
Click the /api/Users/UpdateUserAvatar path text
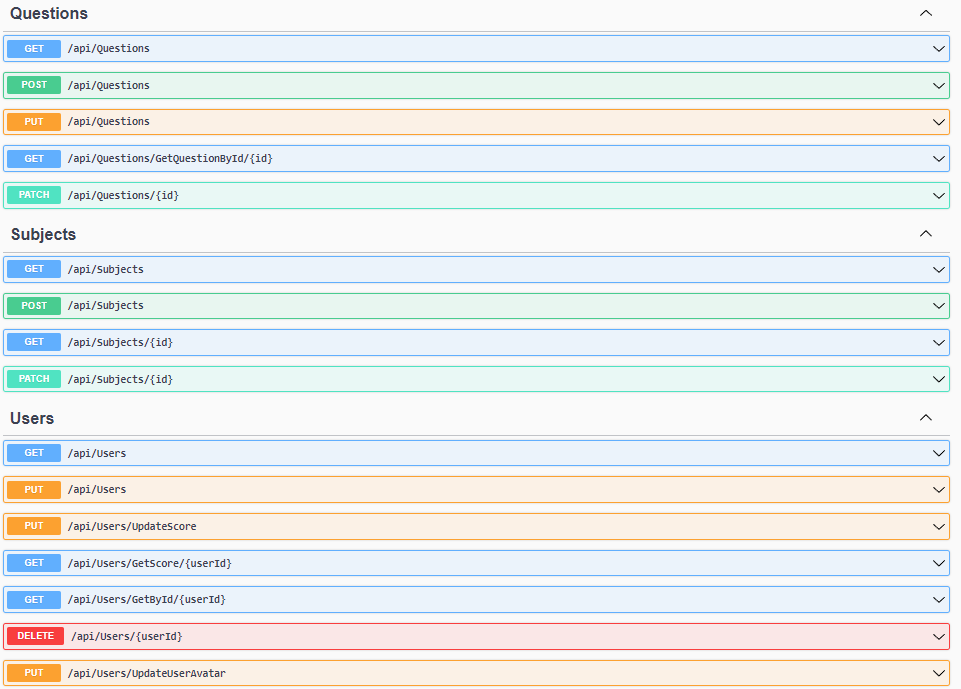pyautogui.click(x=146, y=673)
